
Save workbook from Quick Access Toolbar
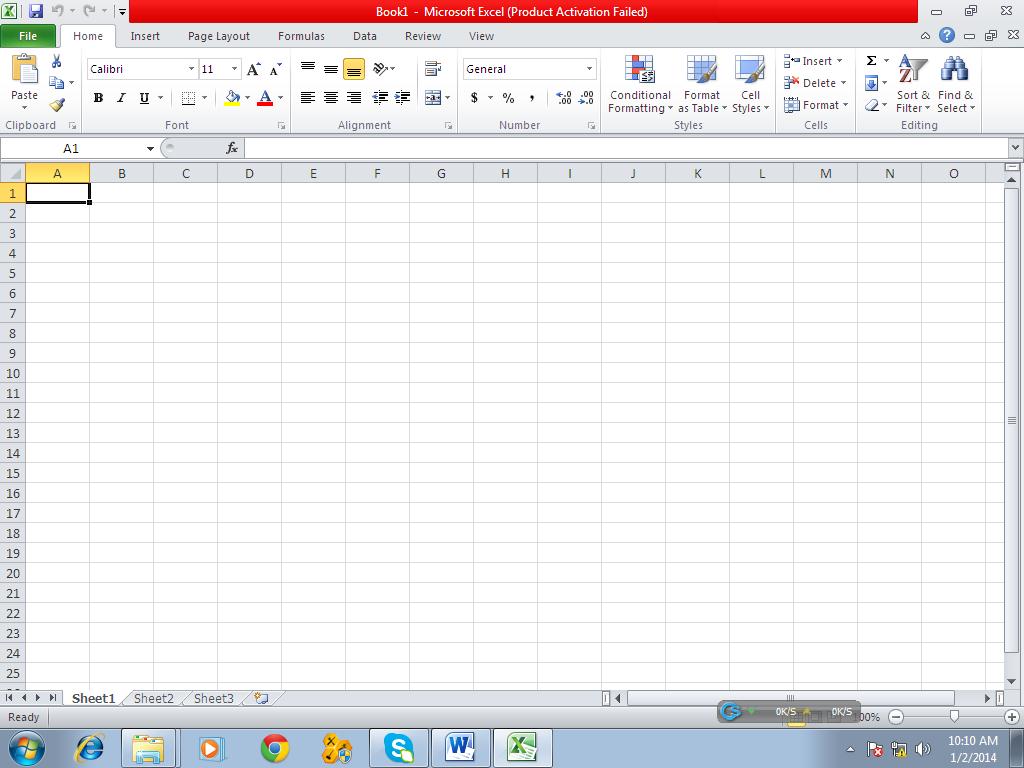(x=35, y=11)
